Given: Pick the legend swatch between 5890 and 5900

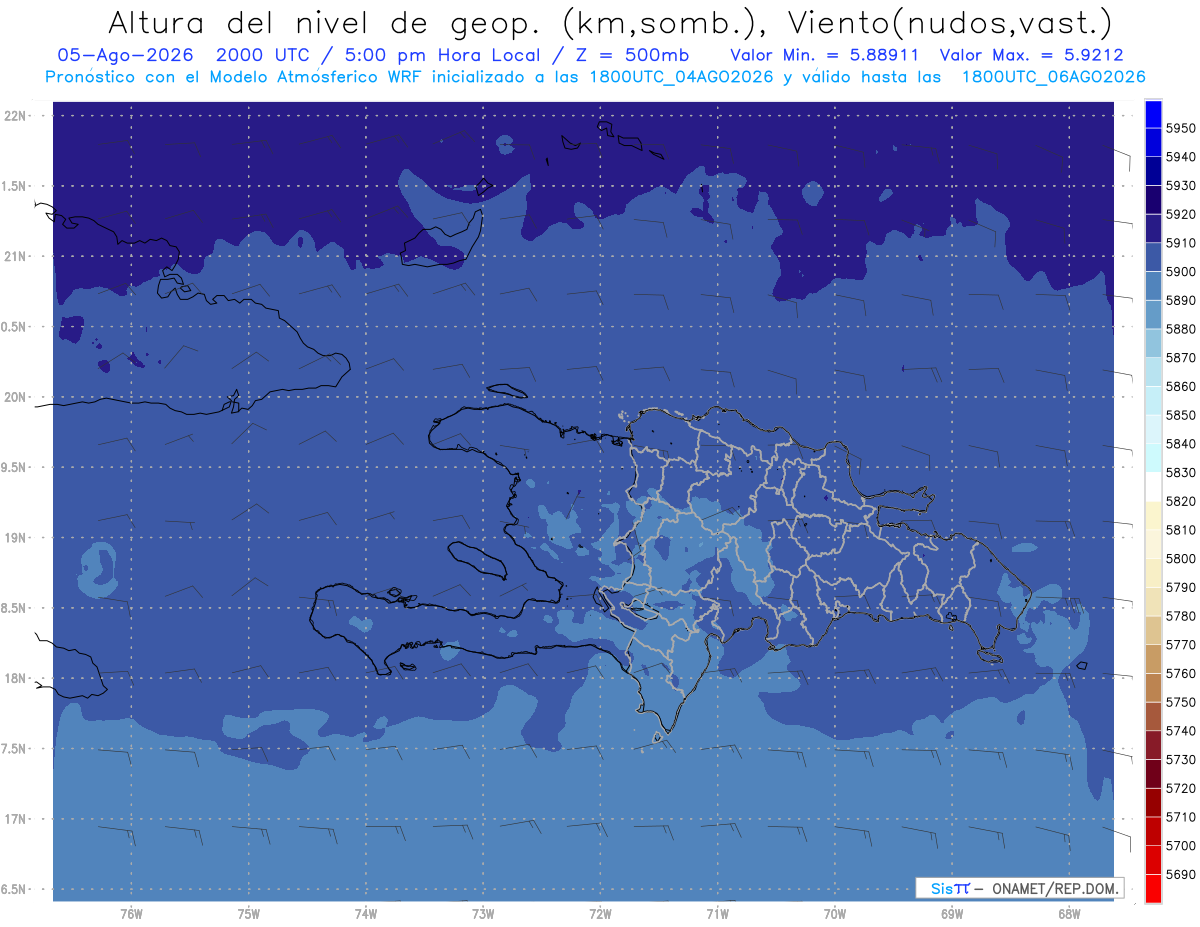Looking at the screenshot, I should click(1152, 286).
